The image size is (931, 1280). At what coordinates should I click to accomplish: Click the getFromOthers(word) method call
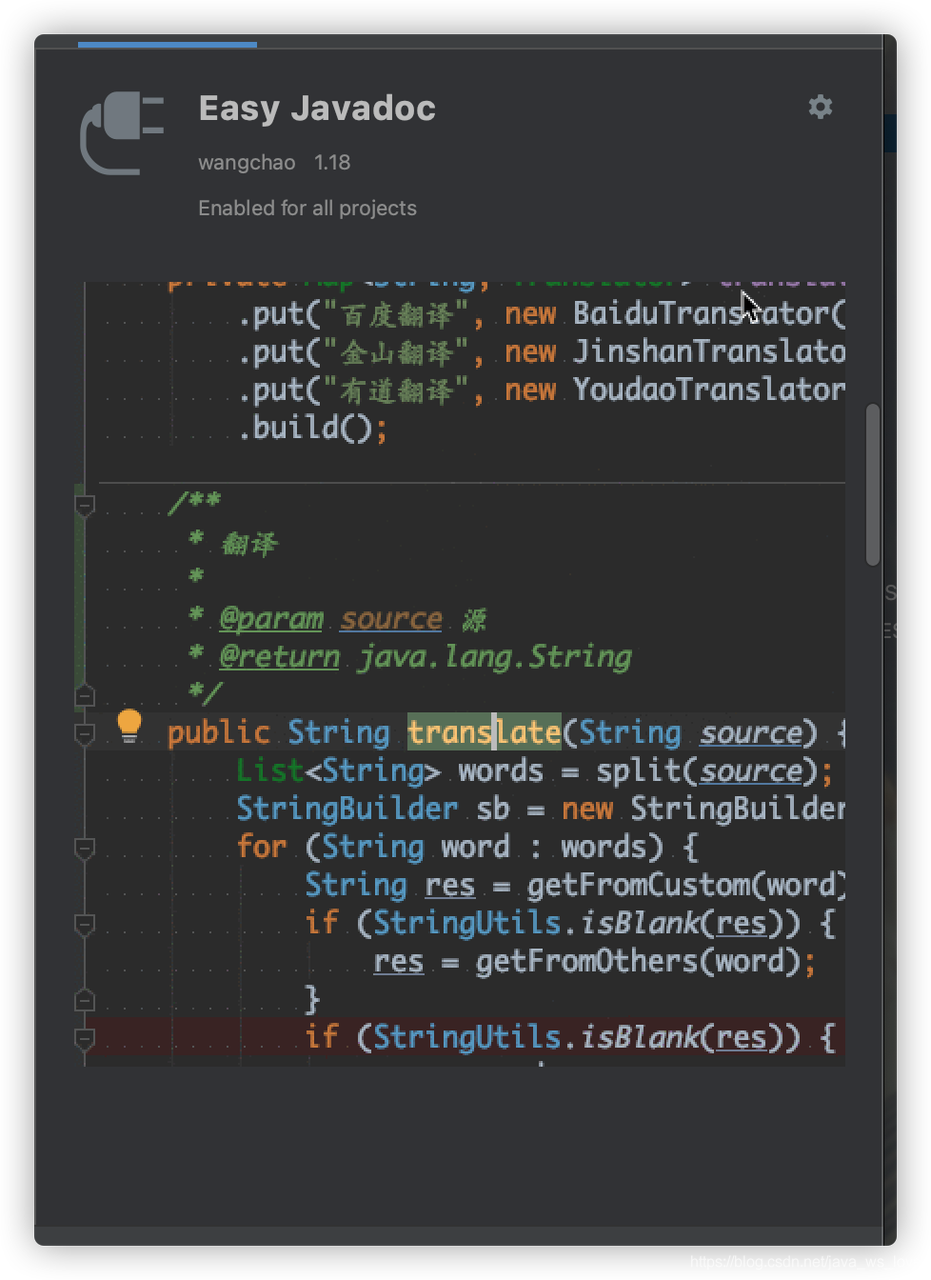pyautogui.click(x=638, y=961)
